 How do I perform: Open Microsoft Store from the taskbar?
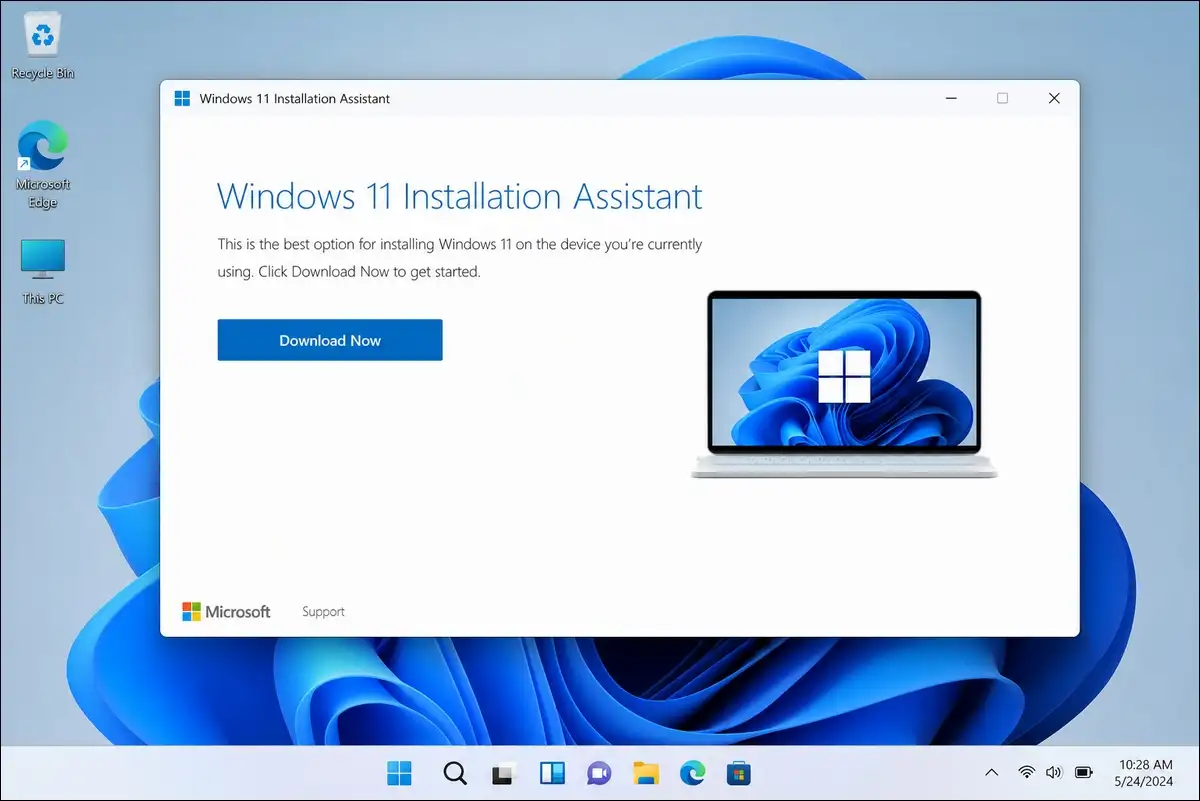tap(739, 773)
